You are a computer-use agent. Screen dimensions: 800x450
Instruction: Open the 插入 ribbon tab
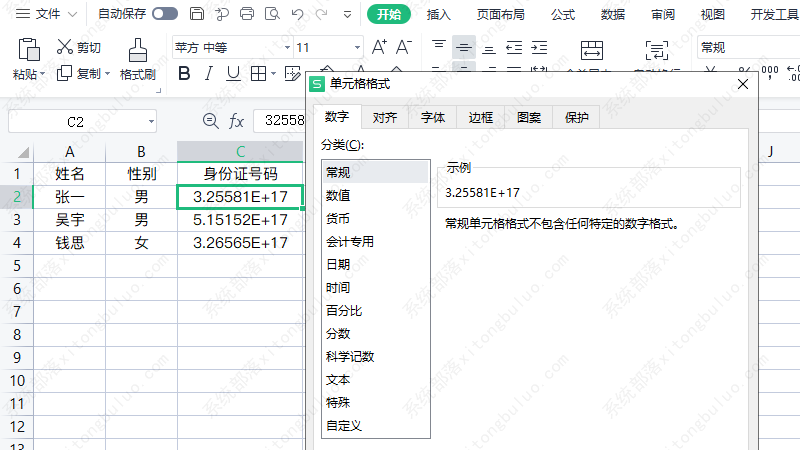[438, 14]
